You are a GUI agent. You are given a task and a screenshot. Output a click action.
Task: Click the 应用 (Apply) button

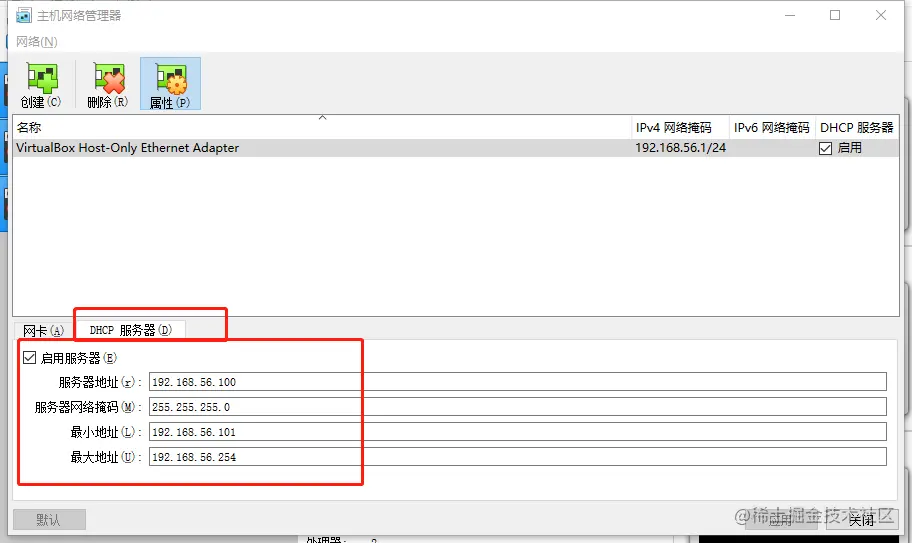pyautogui.click(x=781, y=519)
